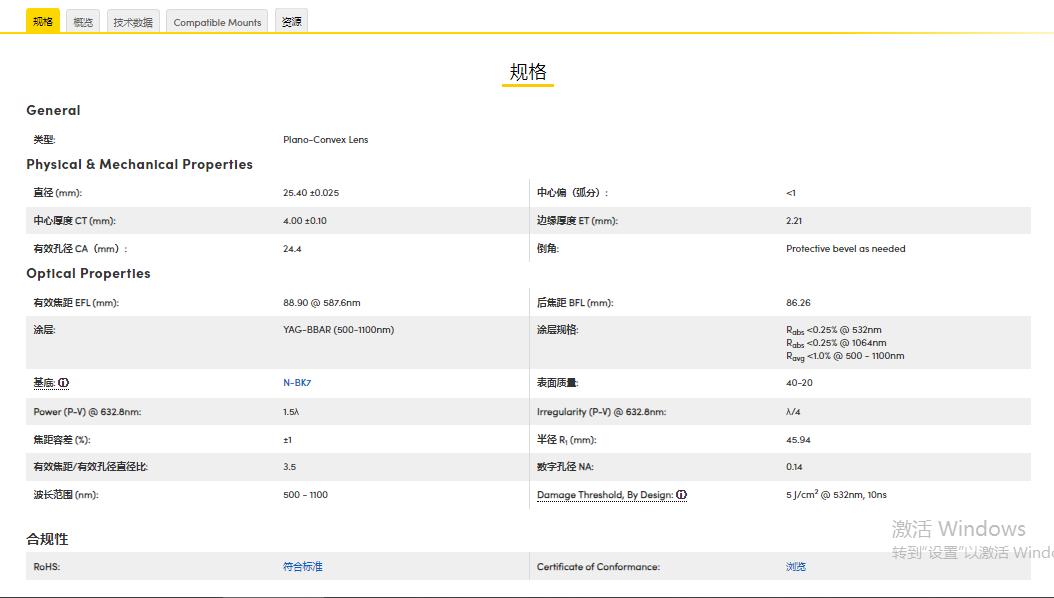Select the 规格 tab
Image resolution: width=1054 pixels, height=598 pixels.
[41, 20]
